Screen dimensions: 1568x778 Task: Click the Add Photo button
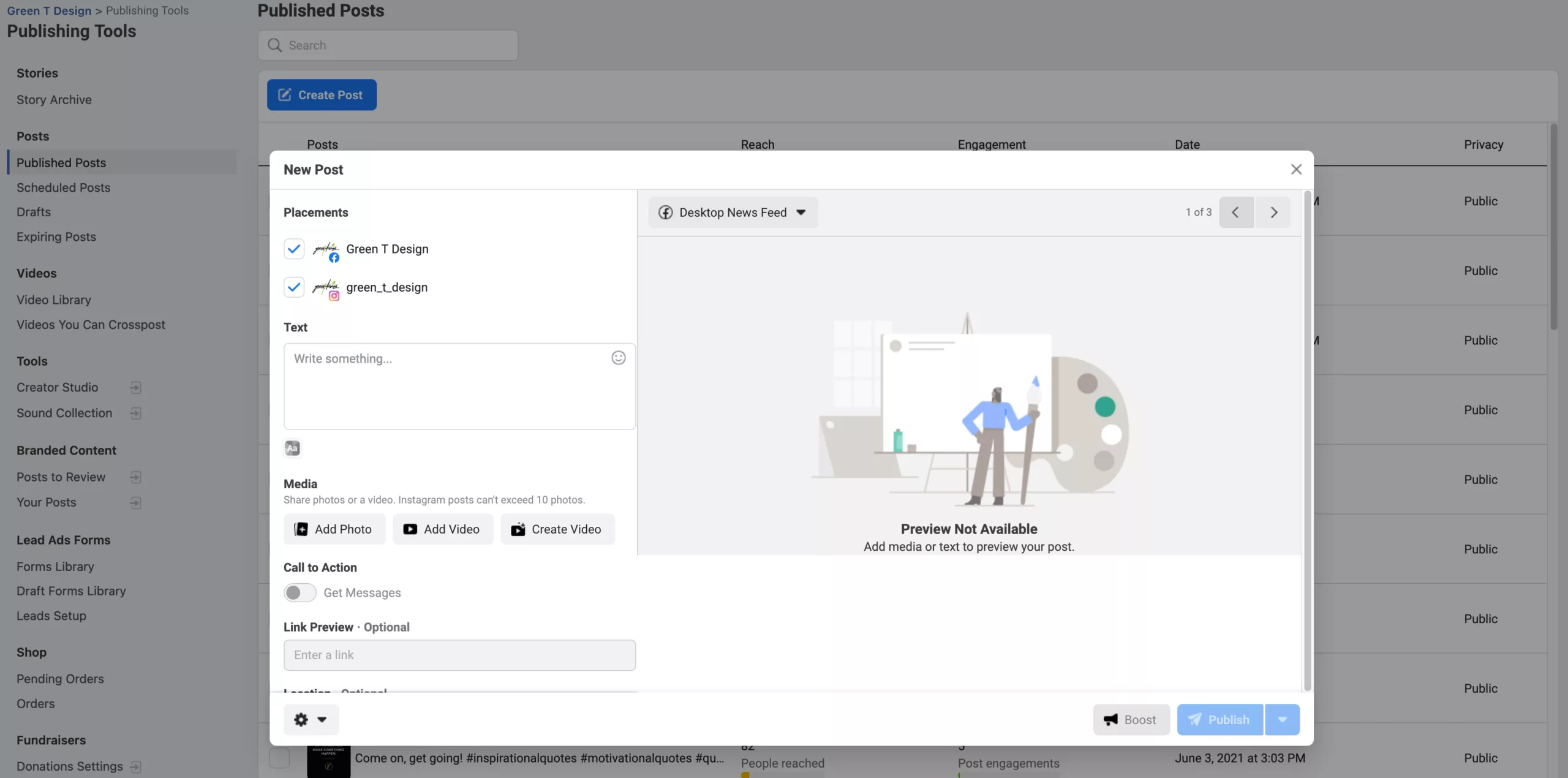point(334,529)
